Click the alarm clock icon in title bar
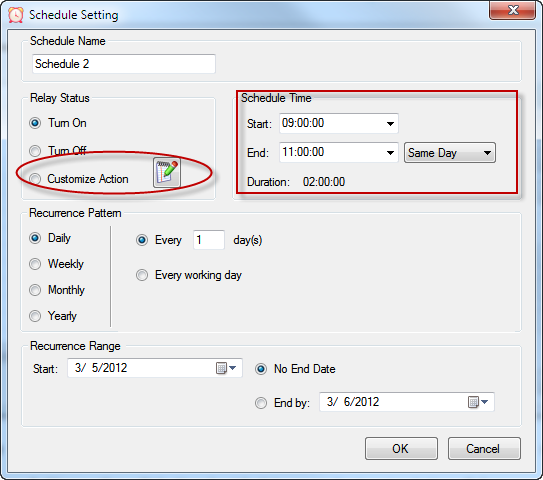543x480 pixels. click(x=16, y=15)
